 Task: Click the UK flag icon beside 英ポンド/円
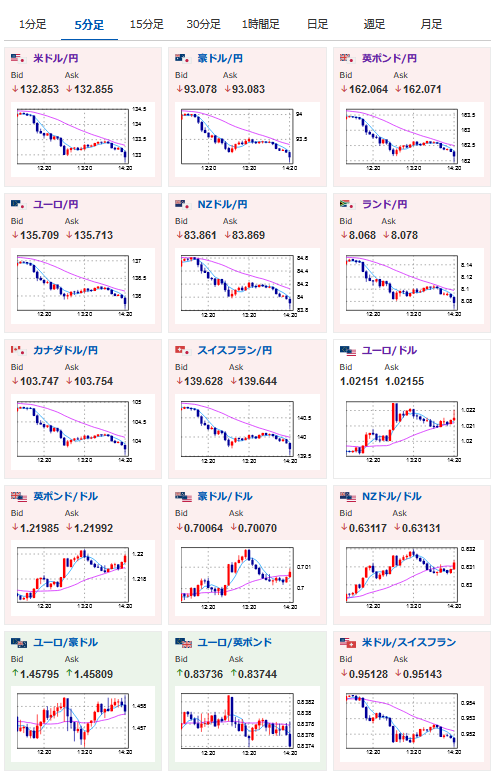347,58
